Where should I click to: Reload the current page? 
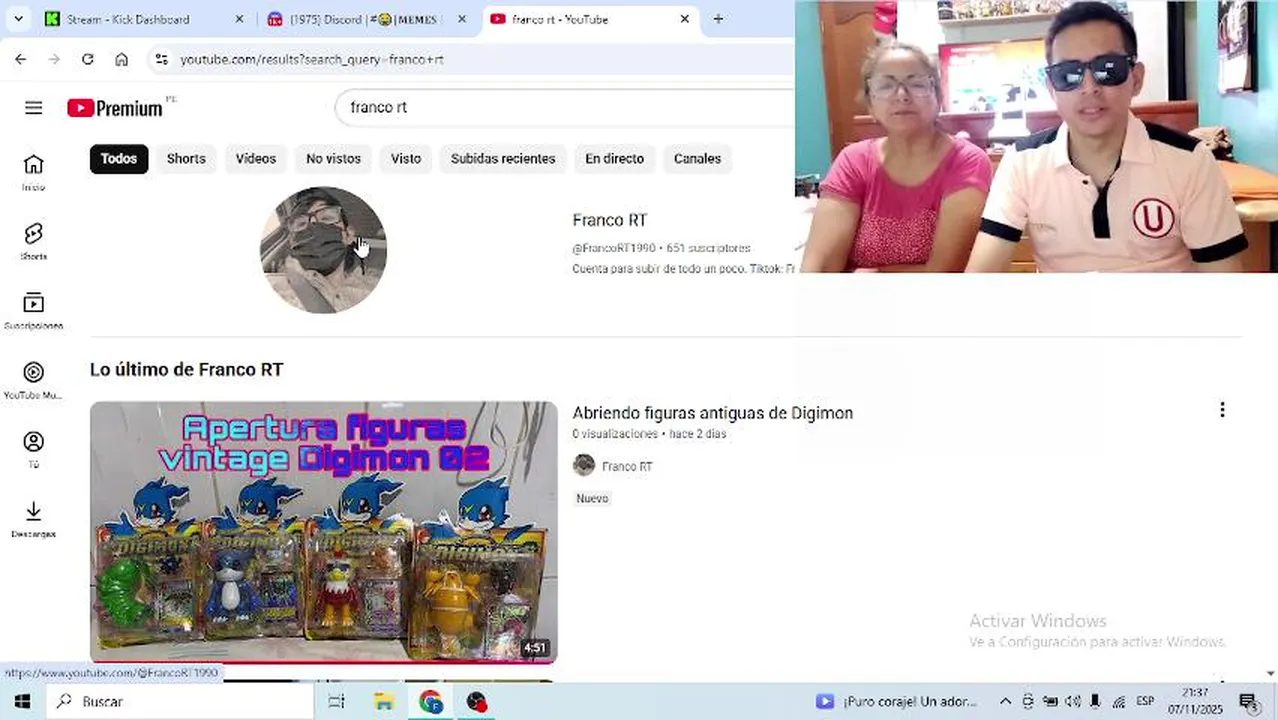88,59
